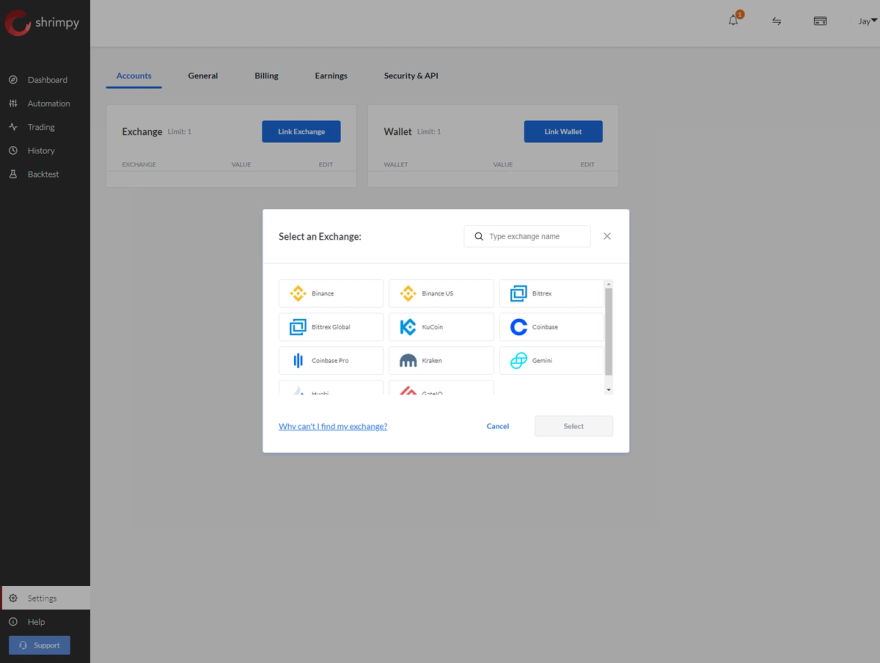
Task: Click the exchange list scrollbar
Action: (608, 331)
